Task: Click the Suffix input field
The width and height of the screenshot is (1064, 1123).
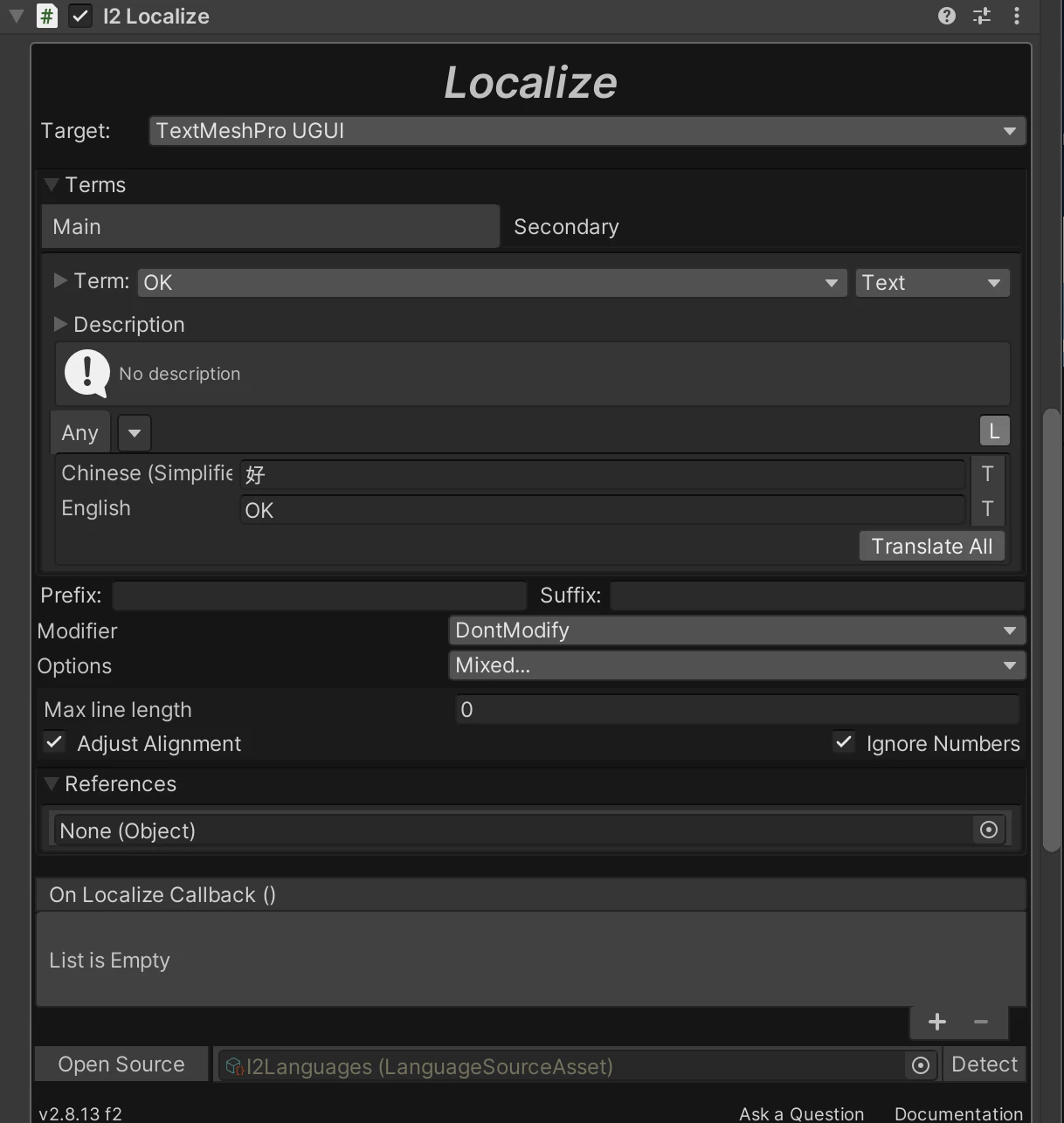Action: click(x=818, y=596)
